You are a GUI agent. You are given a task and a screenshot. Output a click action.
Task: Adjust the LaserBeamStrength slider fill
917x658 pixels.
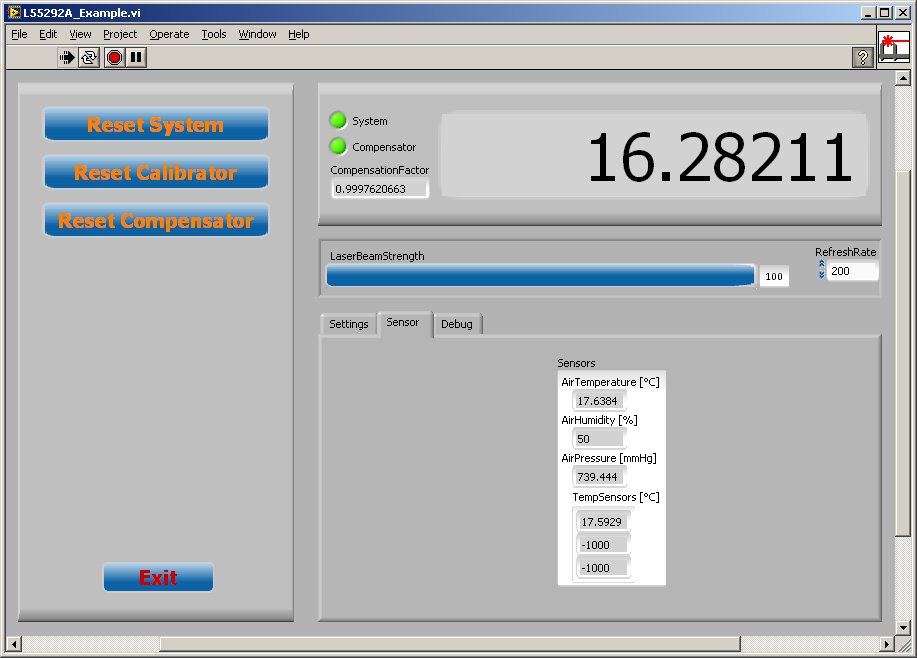pyautogui.click(x=540, y=276)
